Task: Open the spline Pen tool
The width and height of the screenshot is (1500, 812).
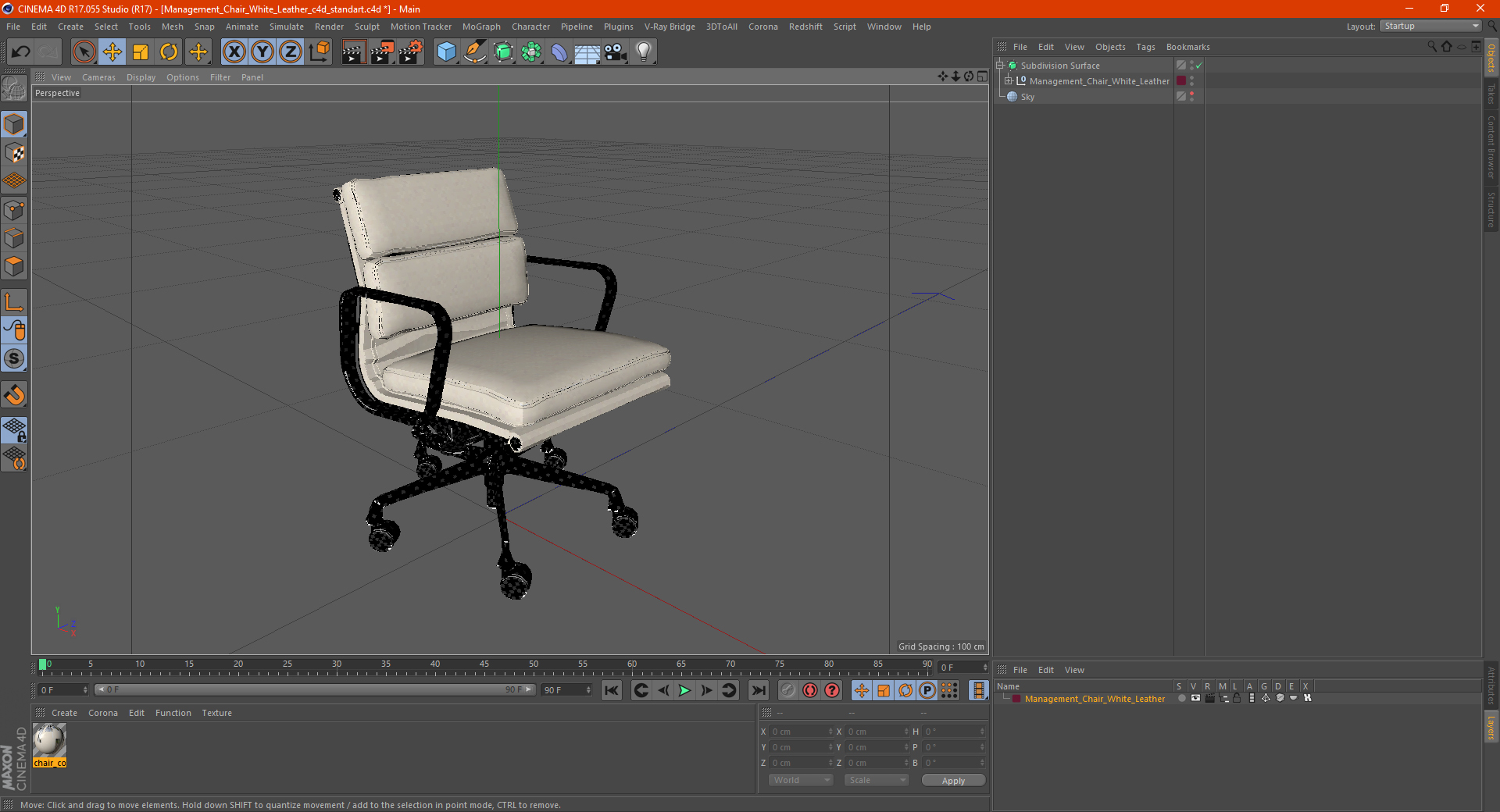Action: point(475,52)
